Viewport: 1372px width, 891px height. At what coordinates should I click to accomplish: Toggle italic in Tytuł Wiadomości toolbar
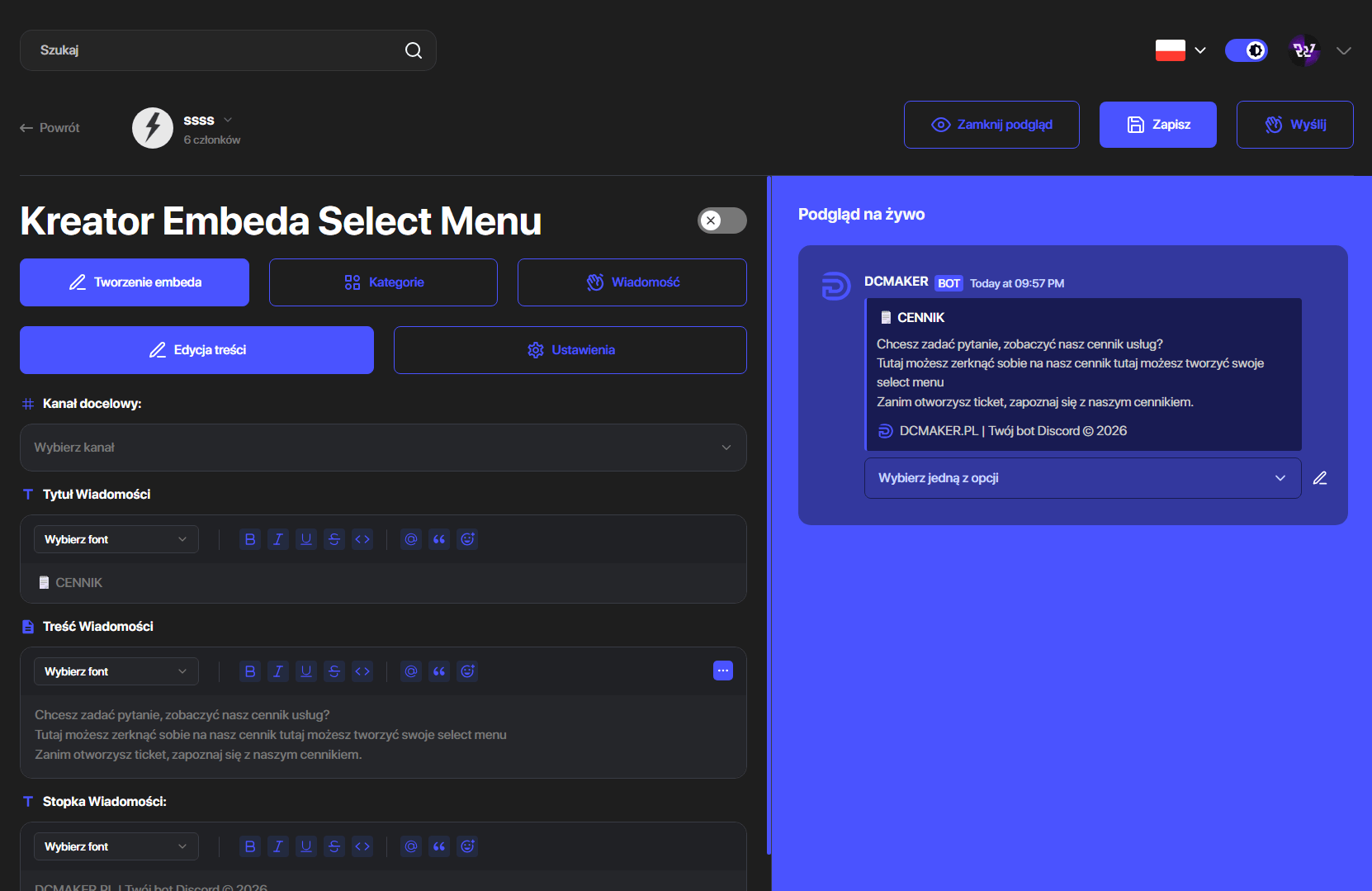point(278,539)
